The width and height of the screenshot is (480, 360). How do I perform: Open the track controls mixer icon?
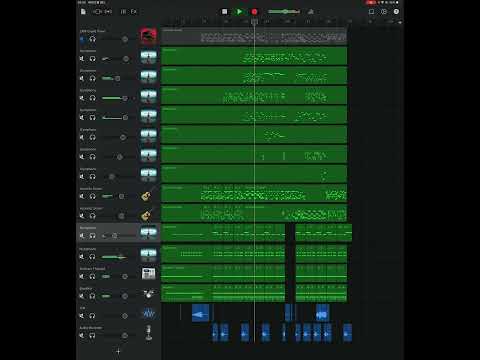(x=123, y=12)
